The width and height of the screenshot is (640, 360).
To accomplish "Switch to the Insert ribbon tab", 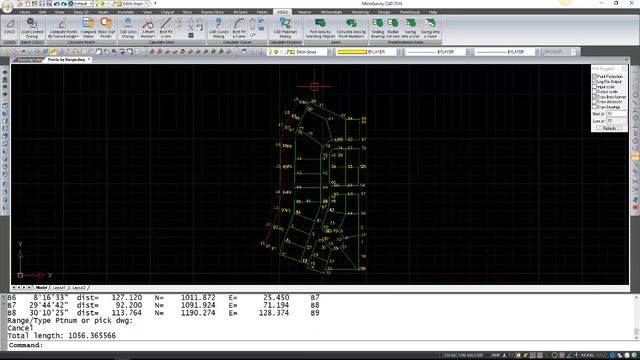I will 103,12.
